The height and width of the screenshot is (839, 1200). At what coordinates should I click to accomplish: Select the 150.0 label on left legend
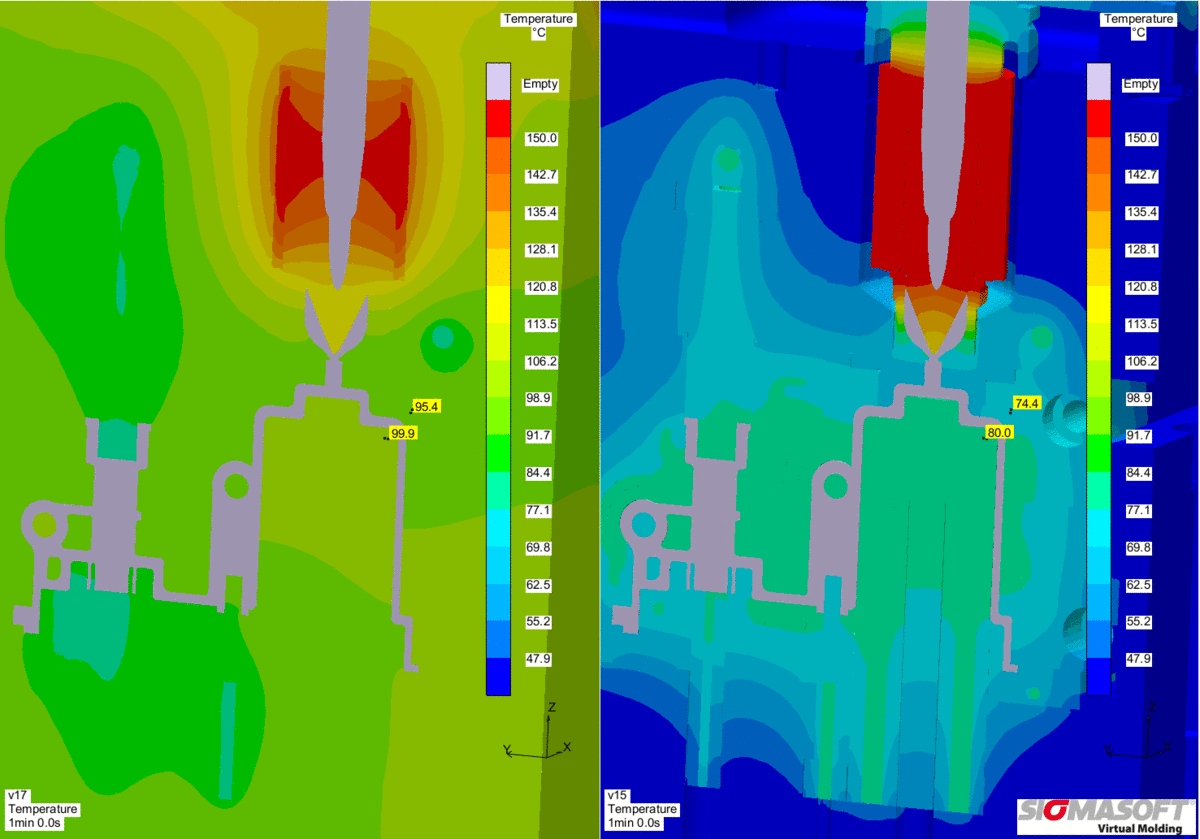540,138
